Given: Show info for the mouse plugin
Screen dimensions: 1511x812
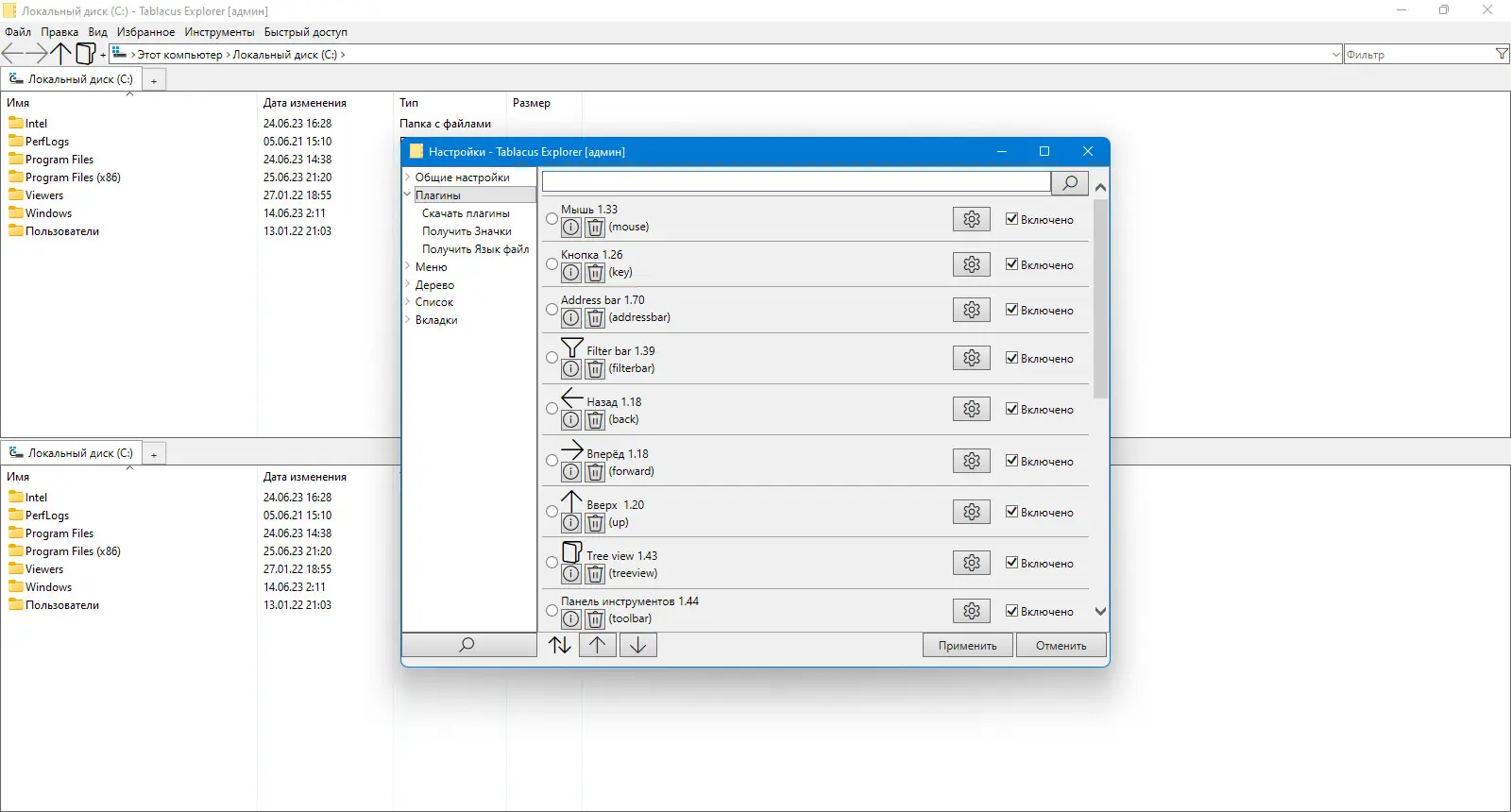Looking at the screenshot, I should (x=571, y=228).
